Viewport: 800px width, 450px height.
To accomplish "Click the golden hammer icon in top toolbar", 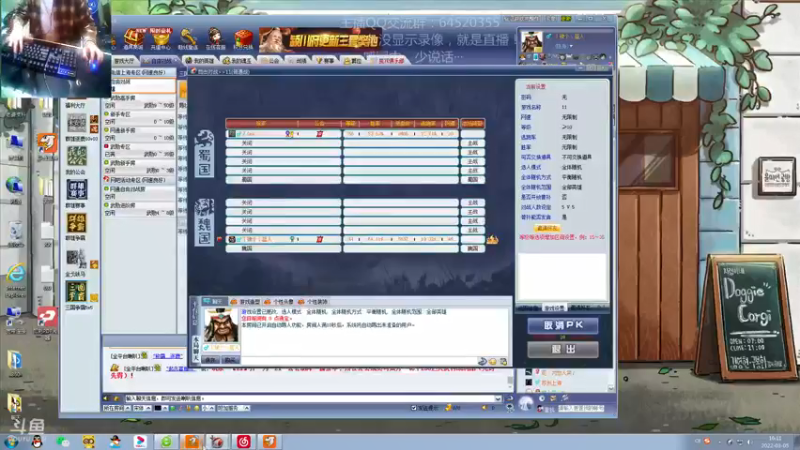I will point(188,38).
